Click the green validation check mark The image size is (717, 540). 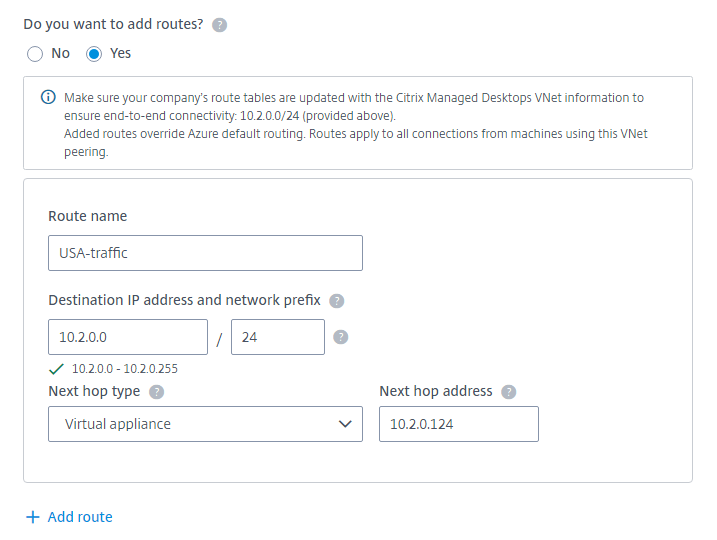[56, 368]
